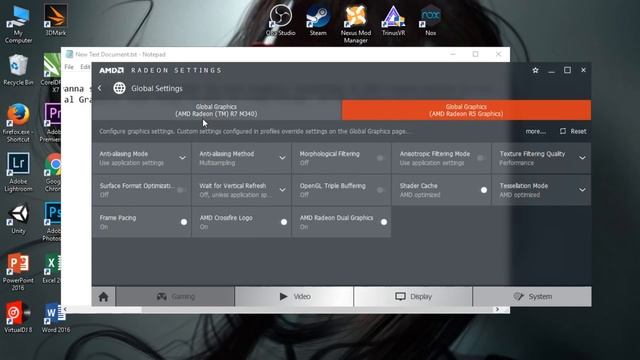Open the Notepad File menu
The width and height of the screenshot is (640, 360).
pyautogui.click(x=69, y=67)
